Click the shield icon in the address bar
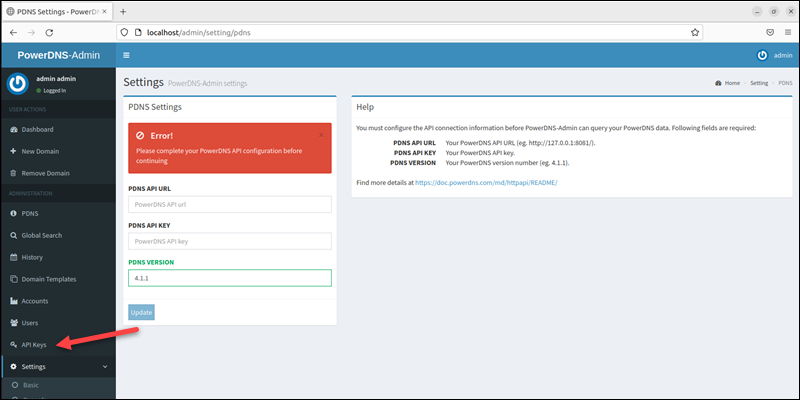The height and width of the screenshot is (400, 800). [124, 33]
